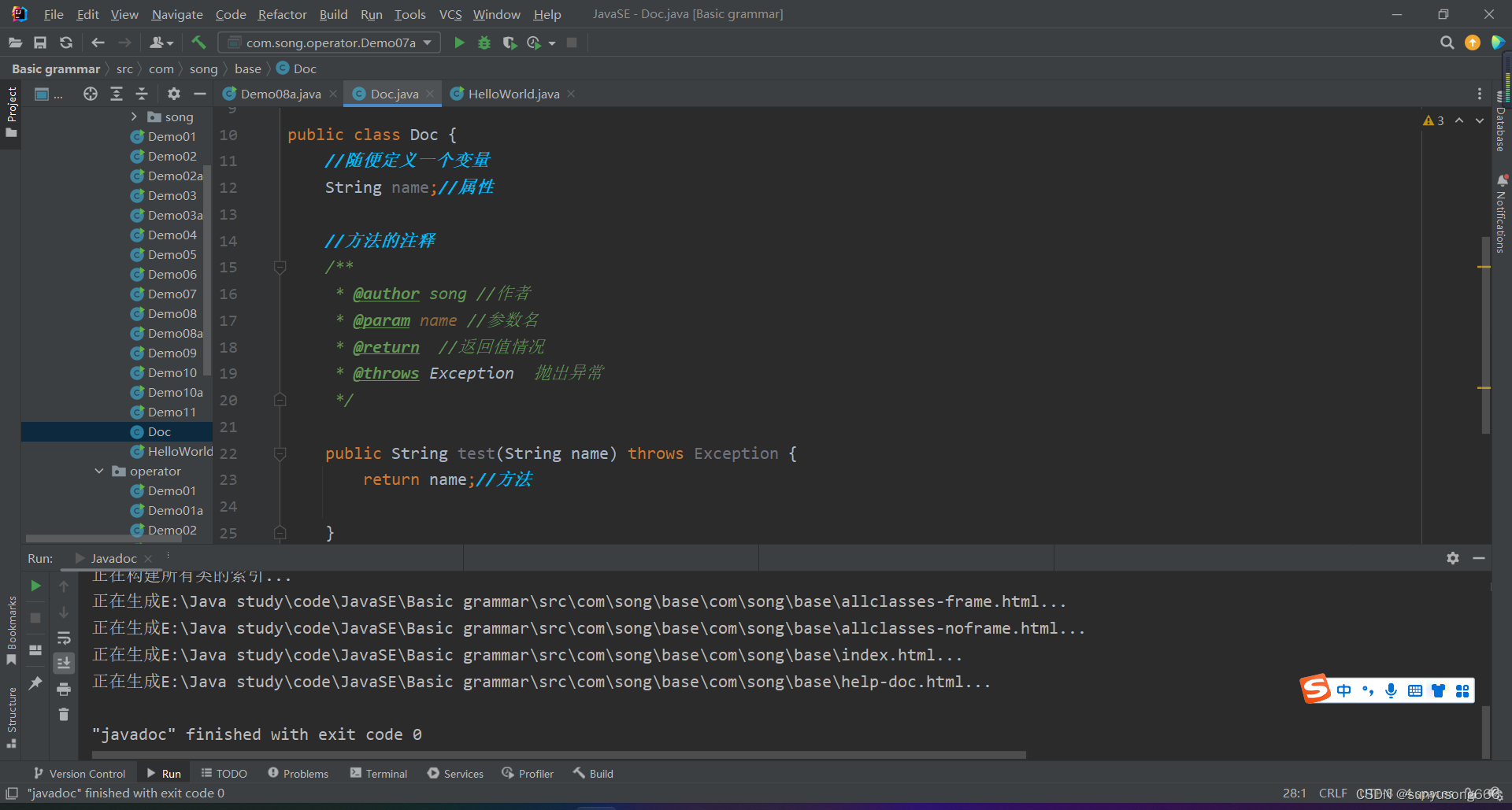This screenshot has width=1512, height=810.
Task: Expand the song folder in tree
Action: (134, 117)
